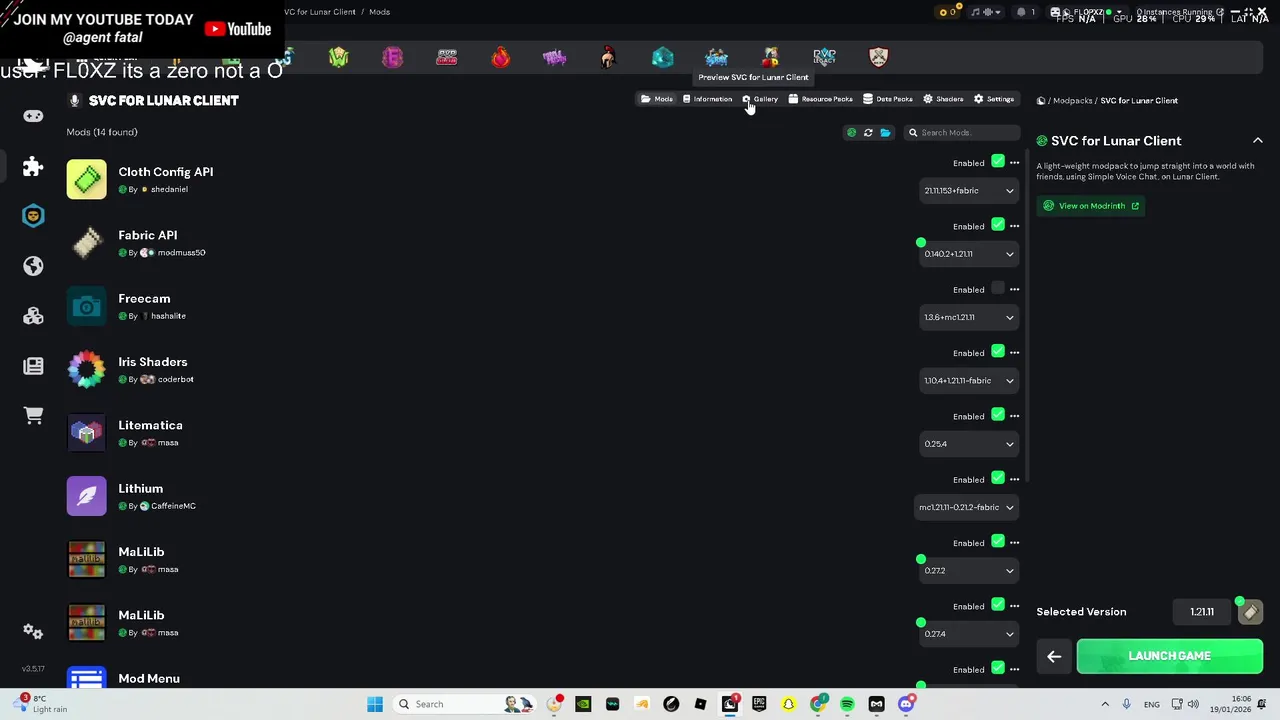Viewport: 1280px width, 720px height.
Task: Open more options for Freecam mod
Action: 1014,290
